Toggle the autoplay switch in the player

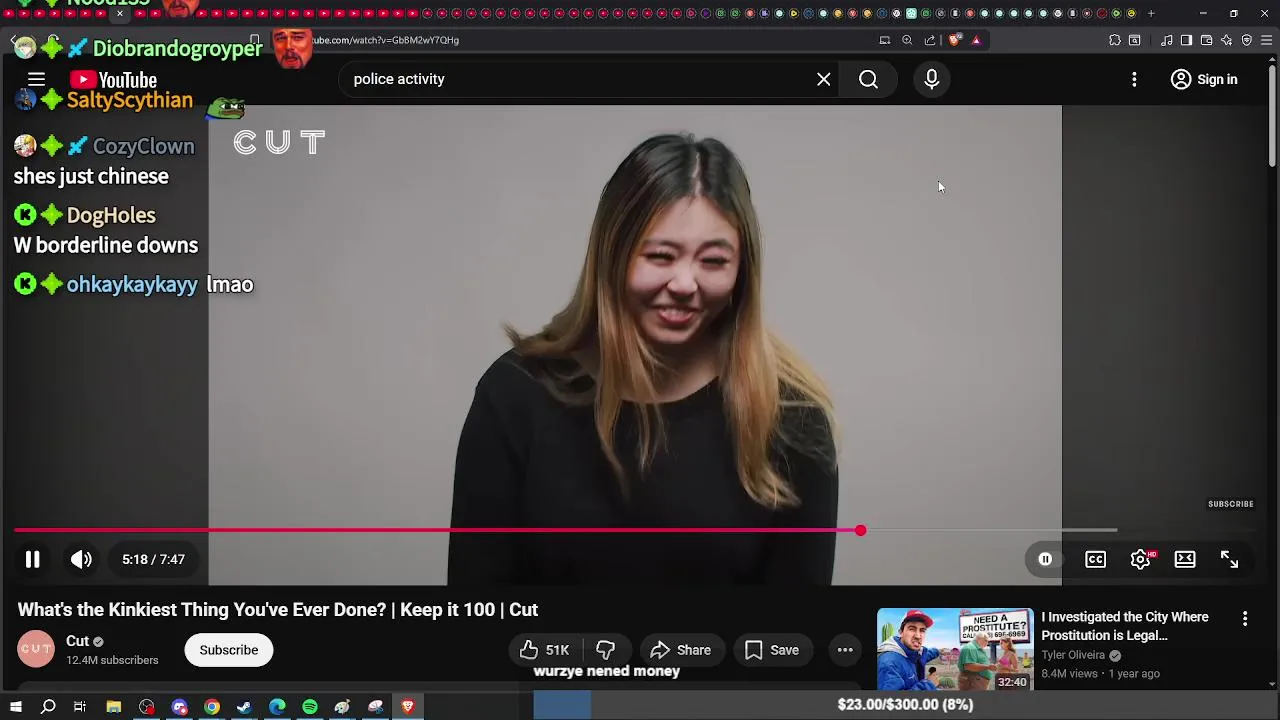click(x=1045, y=559)
